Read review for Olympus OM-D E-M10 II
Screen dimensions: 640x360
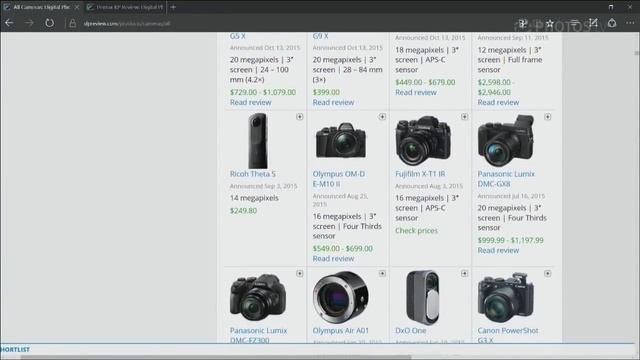(x=333, y=259)
